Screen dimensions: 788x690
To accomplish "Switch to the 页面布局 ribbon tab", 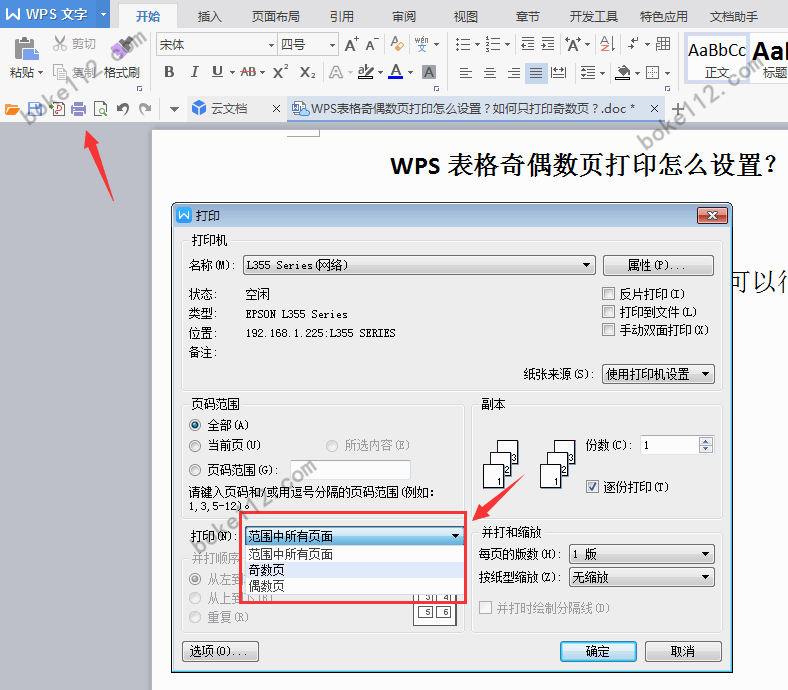I will pos(275,17).
